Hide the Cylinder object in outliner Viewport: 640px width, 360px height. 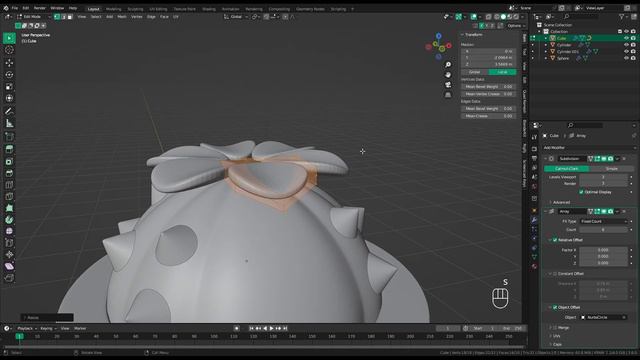[x=626, y=45]
